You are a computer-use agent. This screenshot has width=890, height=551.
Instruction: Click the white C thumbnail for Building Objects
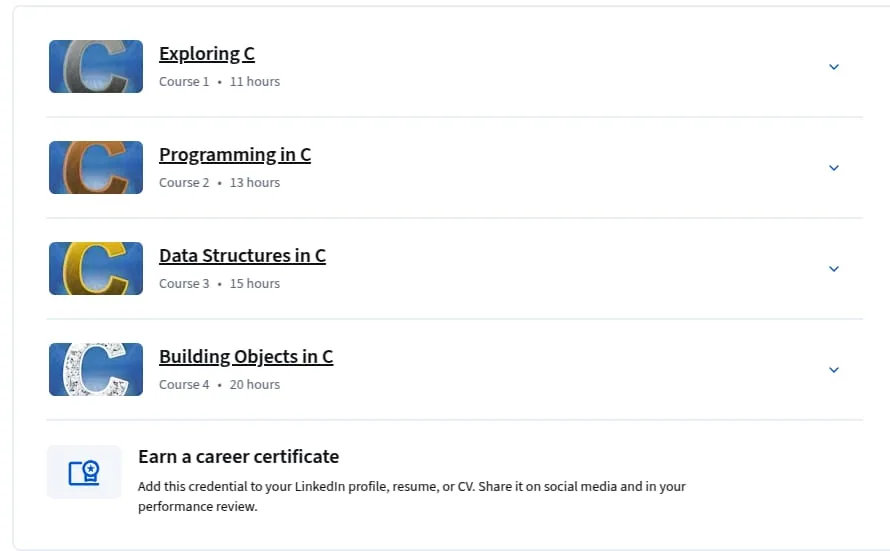[x=96, y=369]
